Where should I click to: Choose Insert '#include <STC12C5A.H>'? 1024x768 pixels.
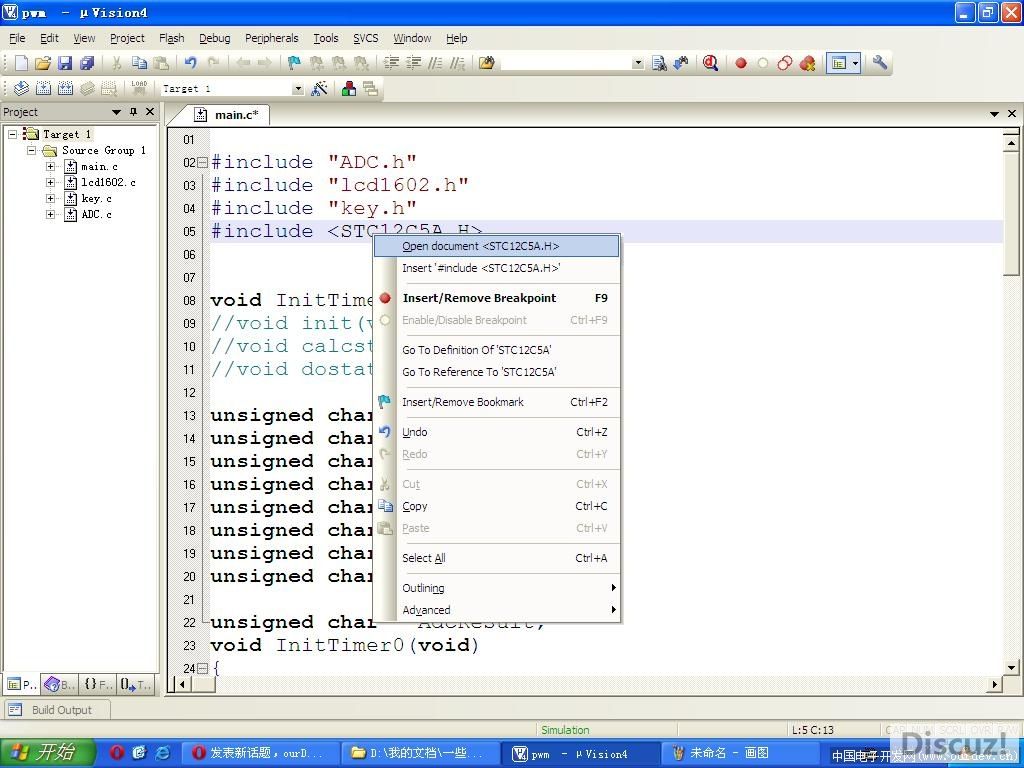496,268
